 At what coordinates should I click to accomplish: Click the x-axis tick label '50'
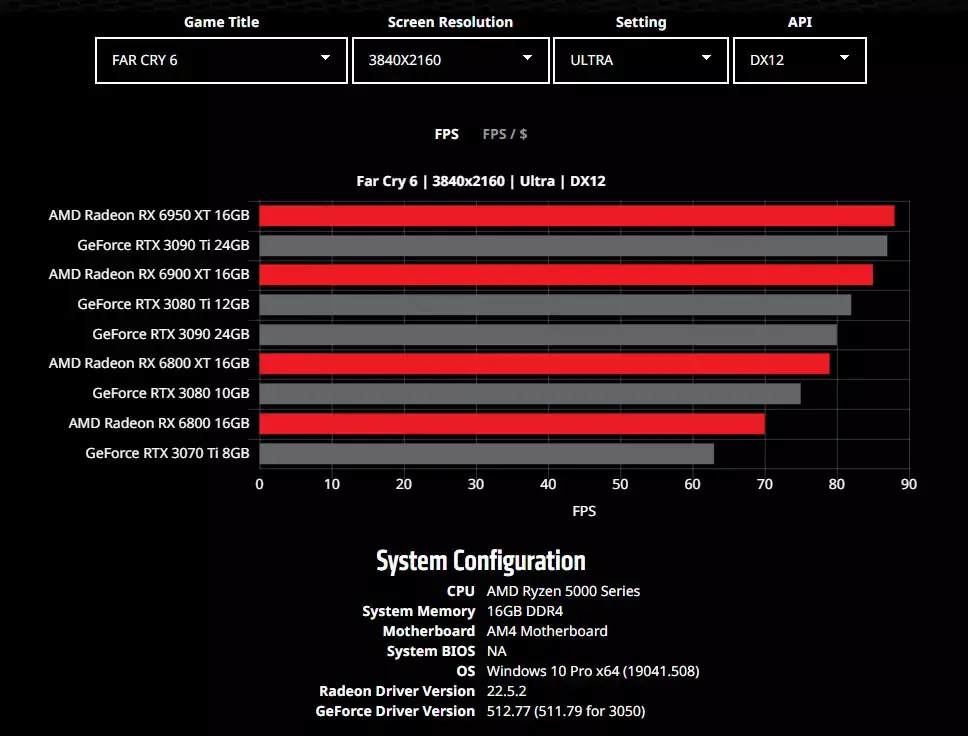click(620, 484)
